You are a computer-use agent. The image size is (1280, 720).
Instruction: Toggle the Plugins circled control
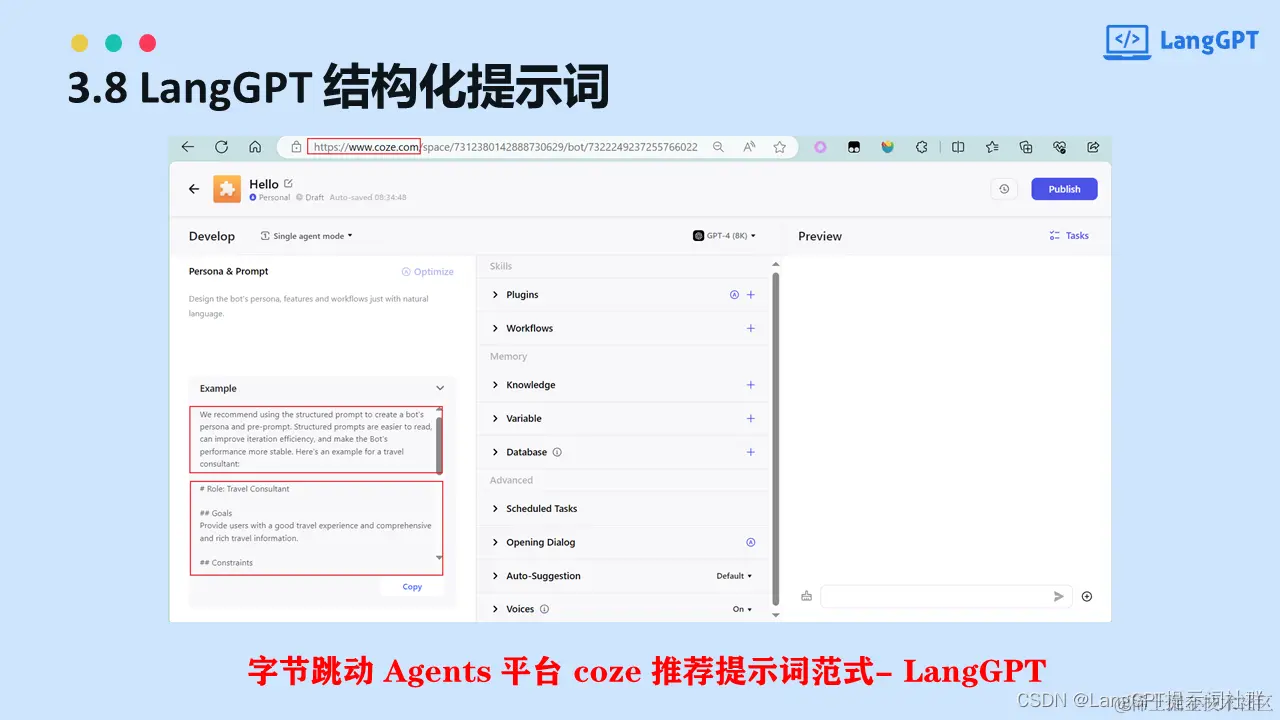(733, 294)
